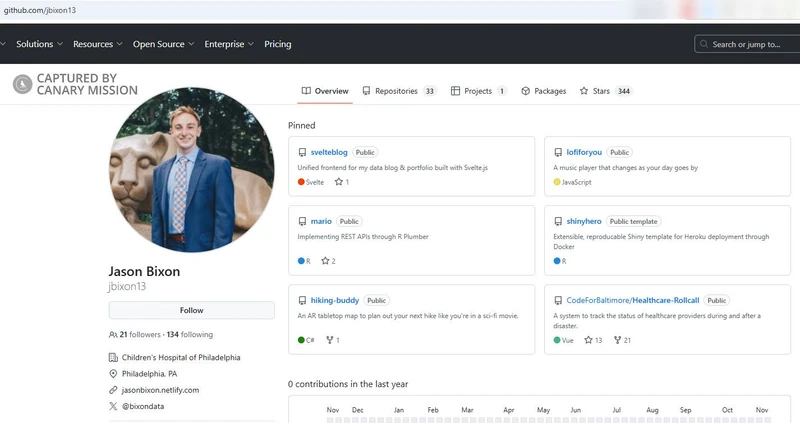Click the 33 repositories counter badge
The height and width of the screenshot is (423, 800).
430,91
